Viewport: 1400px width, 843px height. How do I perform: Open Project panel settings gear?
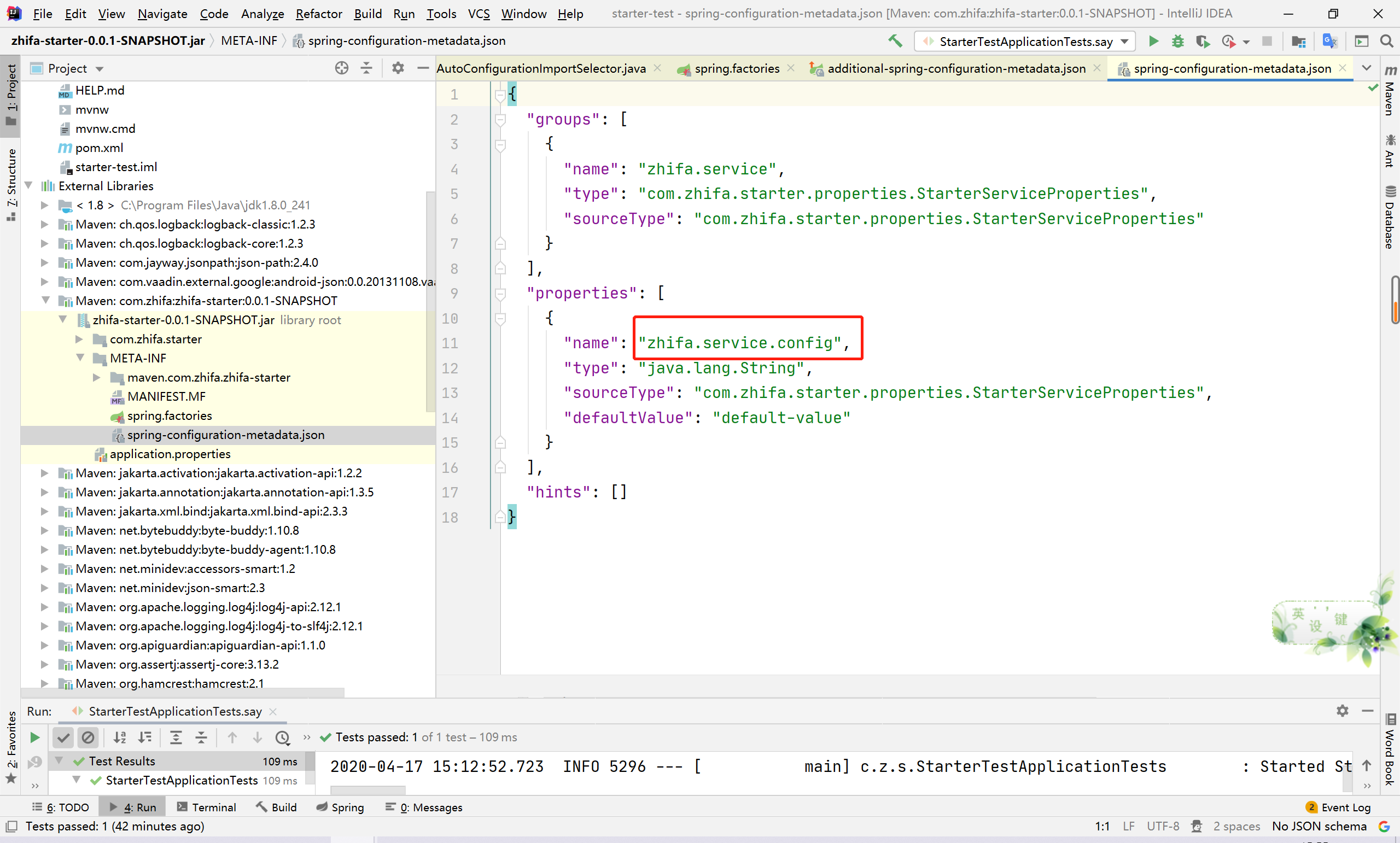398,68
